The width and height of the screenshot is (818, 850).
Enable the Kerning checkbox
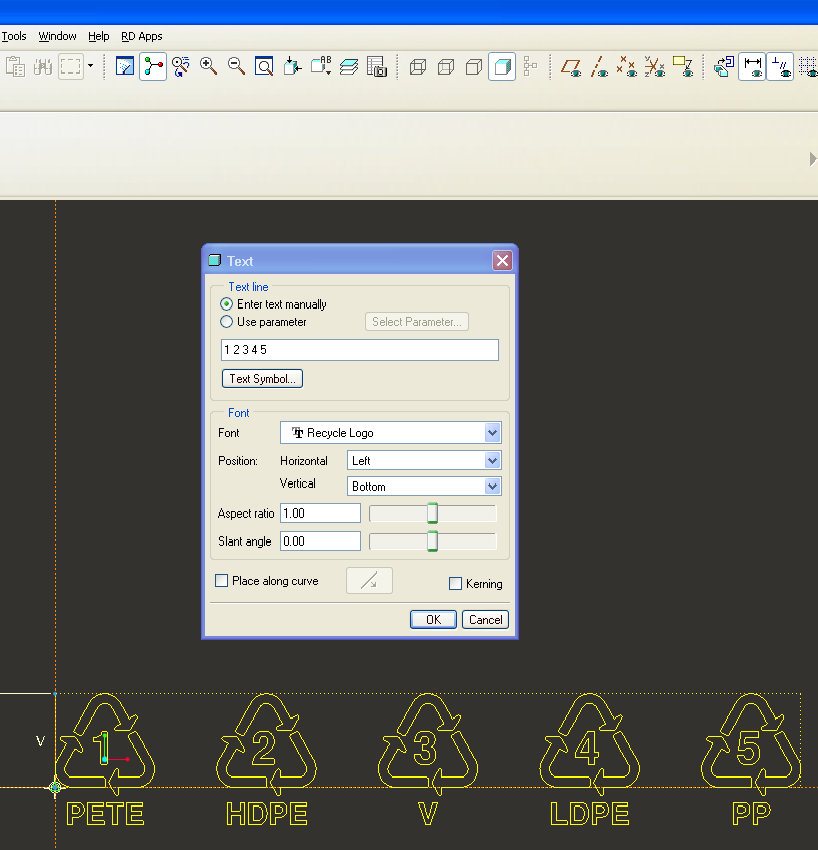coord(455,583)
